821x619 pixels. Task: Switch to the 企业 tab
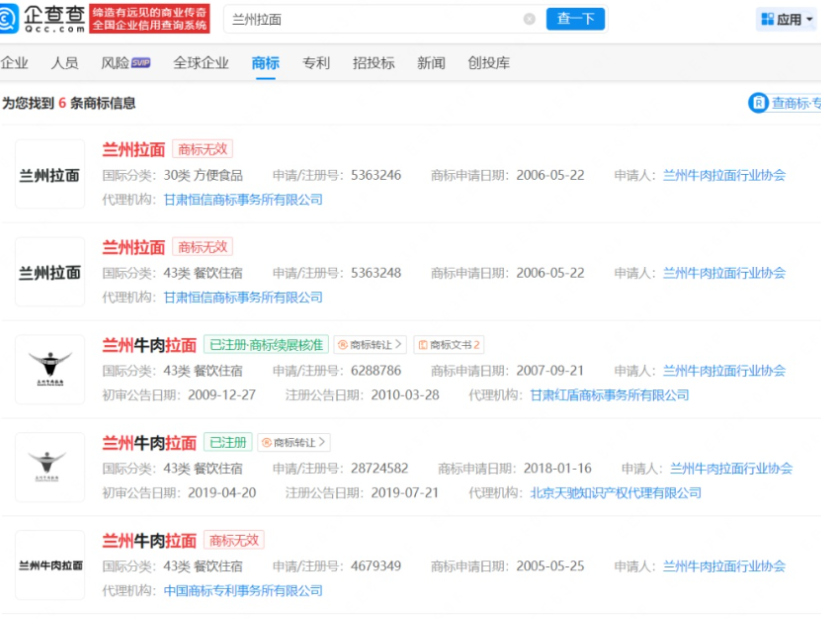pos(14,63)
